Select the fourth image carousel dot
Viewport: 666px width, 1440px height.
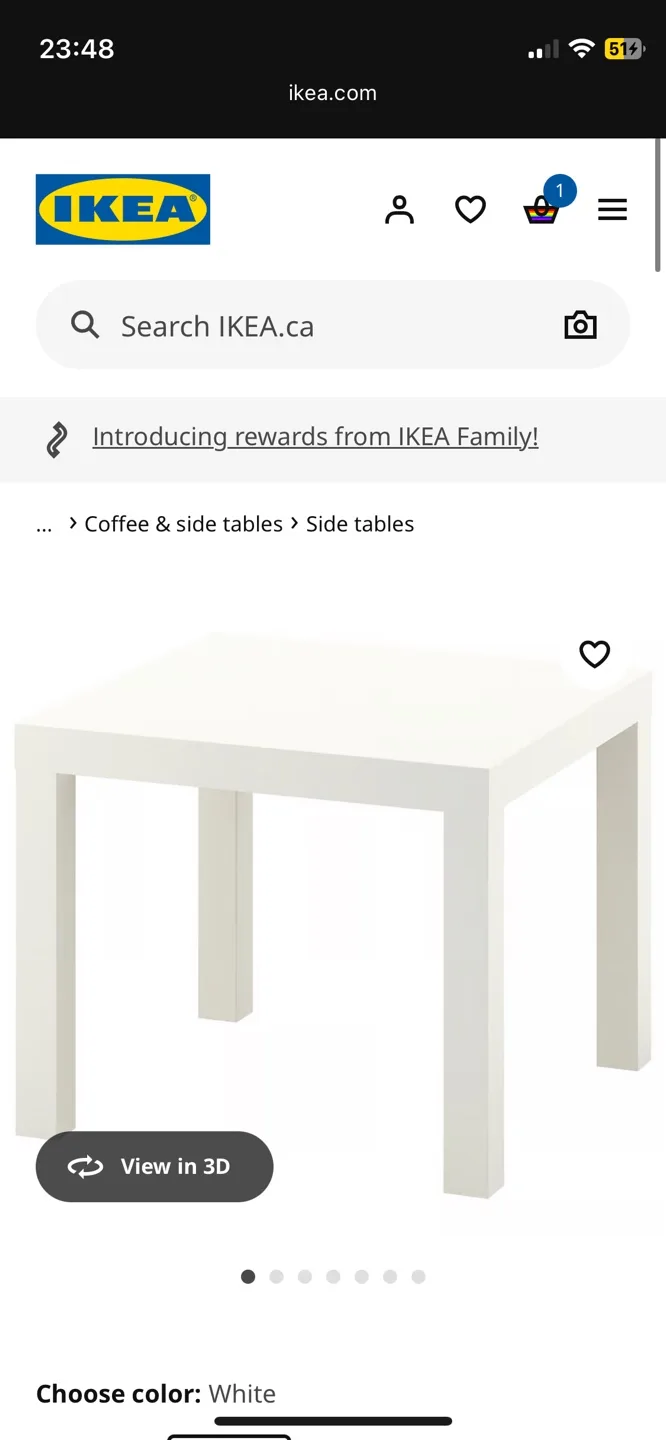pos(333,1276)
